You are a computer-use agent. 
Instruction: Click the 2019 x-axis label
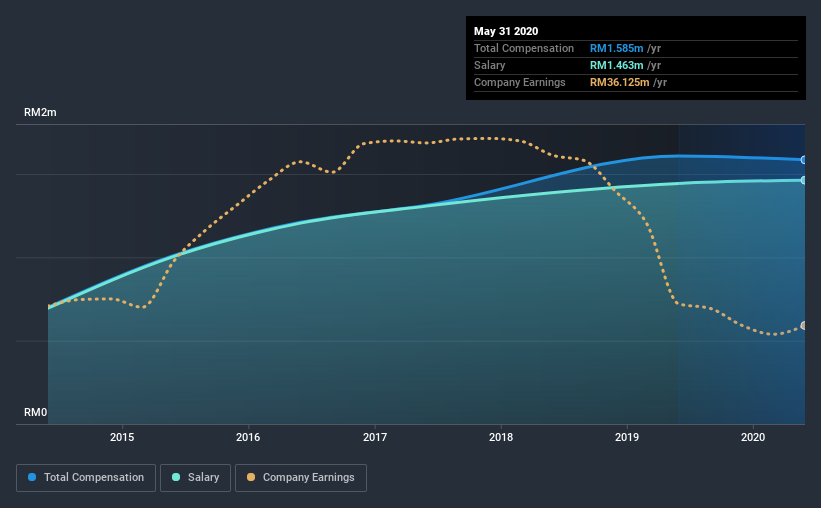(627, 437)
